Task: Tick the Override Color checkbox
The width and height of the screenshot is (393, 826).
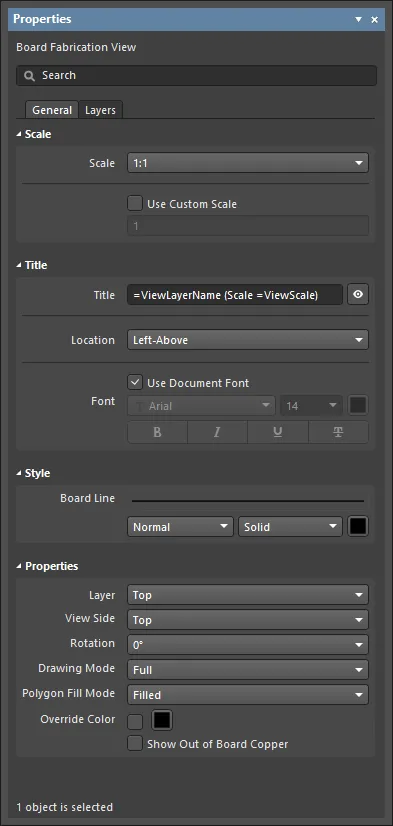Action: [x=135, y=721]
